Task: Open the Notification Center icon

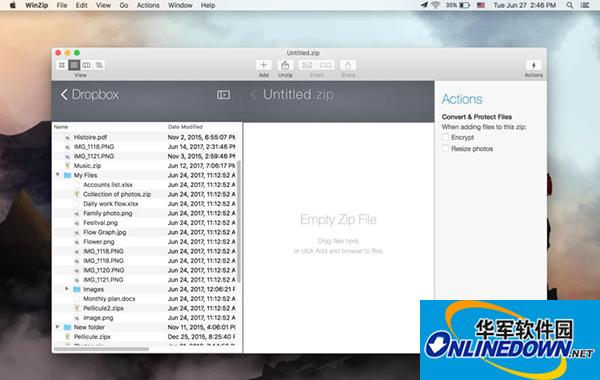Action: (x=585, y=5)
